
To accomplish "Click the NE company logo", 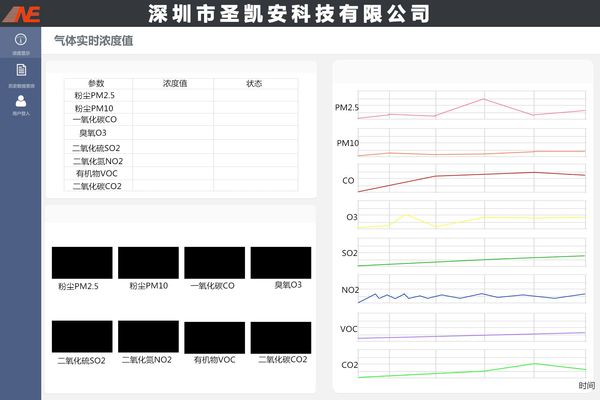I will point(23,13).
